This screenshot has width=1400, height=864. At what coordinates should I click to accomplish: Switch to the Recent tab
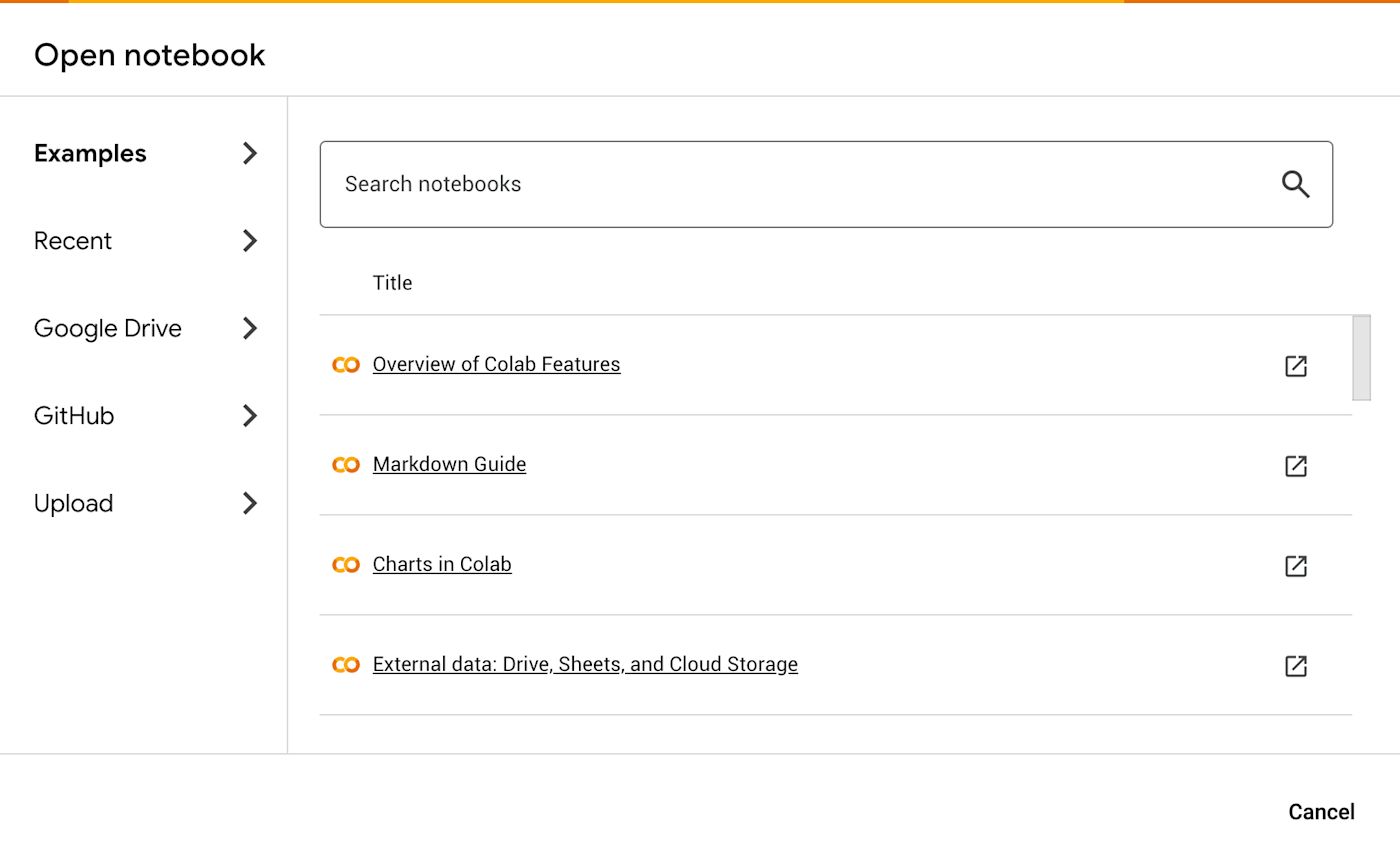(73, 241)
